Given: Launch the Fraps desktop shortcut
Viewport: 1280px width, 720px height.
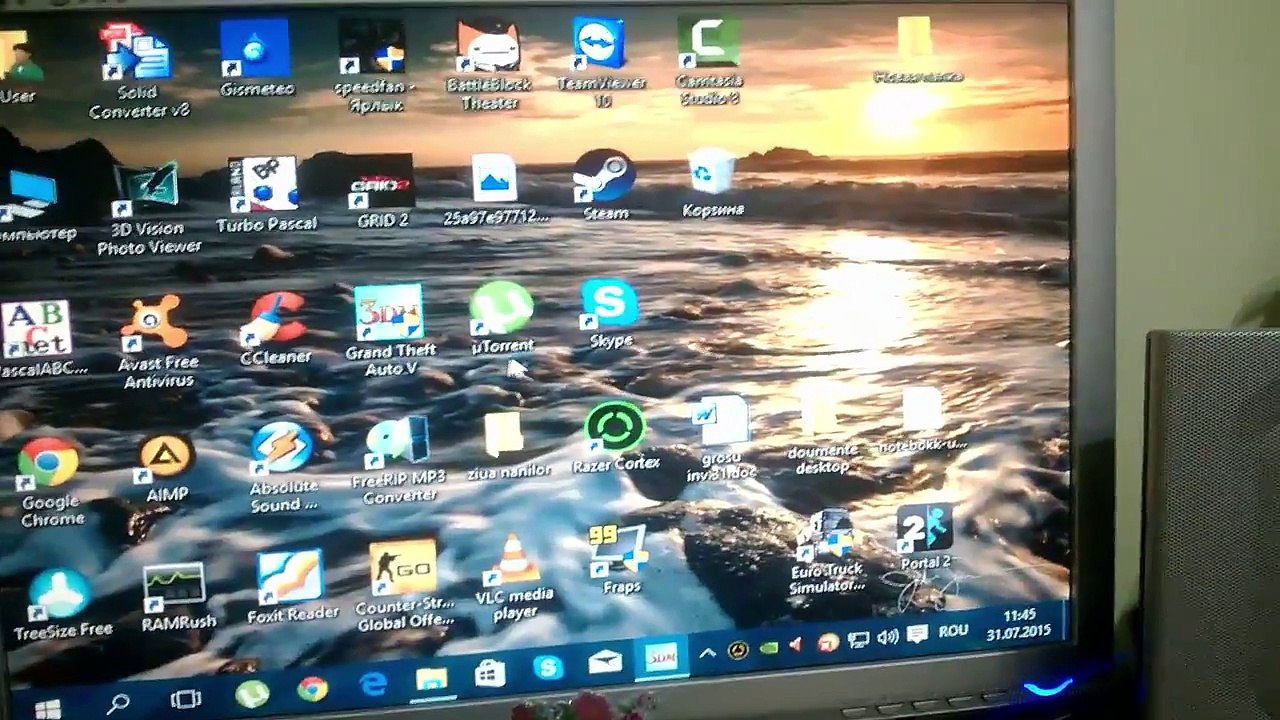Looking at the screenshot, I should coord(620,560).
